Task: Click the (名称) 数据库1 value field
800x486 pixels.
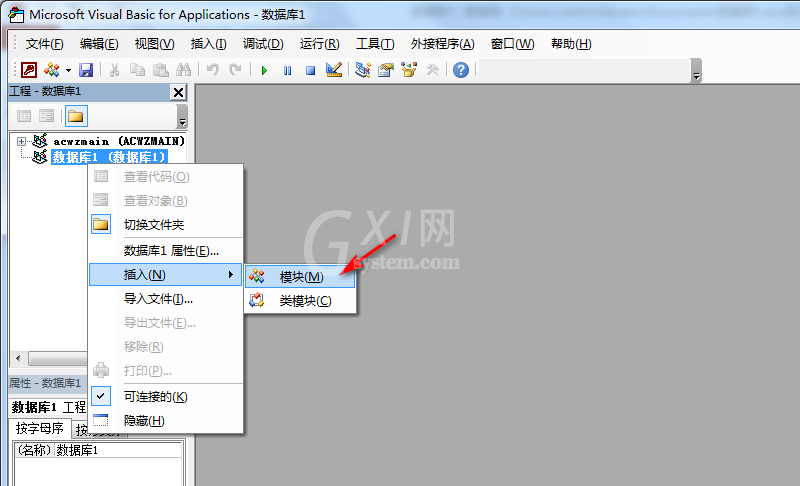Action: pos(118,450)
